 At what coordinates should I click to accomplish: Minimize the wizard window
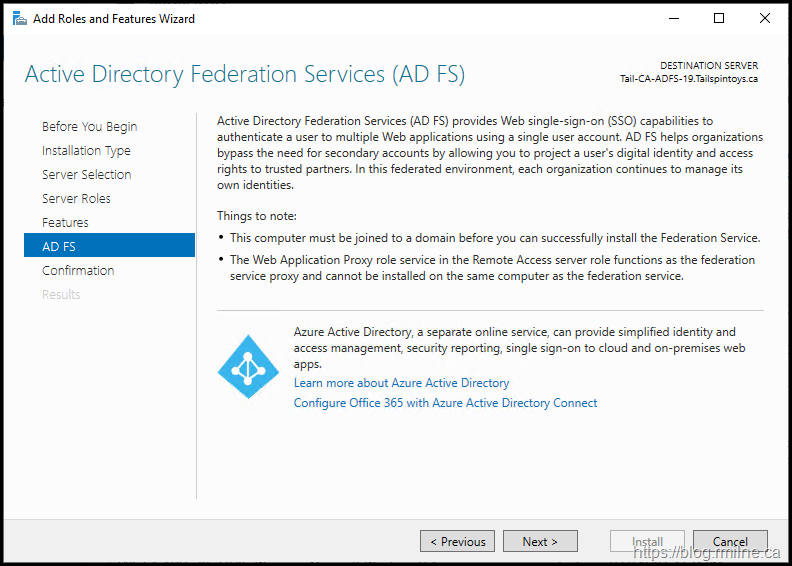point(673,18)
